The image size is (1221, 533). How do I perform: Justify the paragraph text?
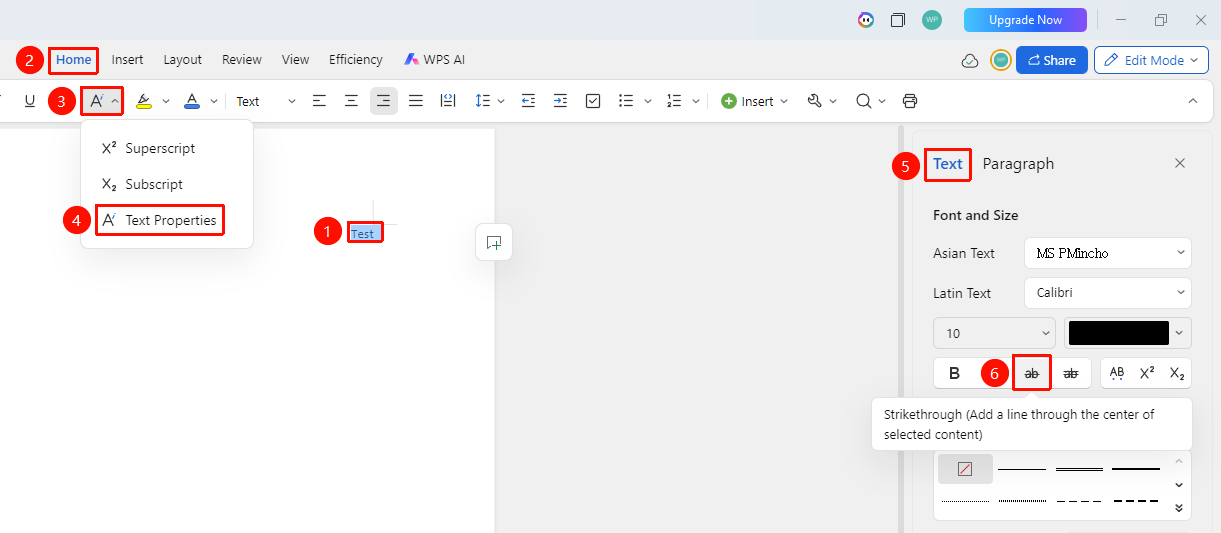(x=416, y=101)
